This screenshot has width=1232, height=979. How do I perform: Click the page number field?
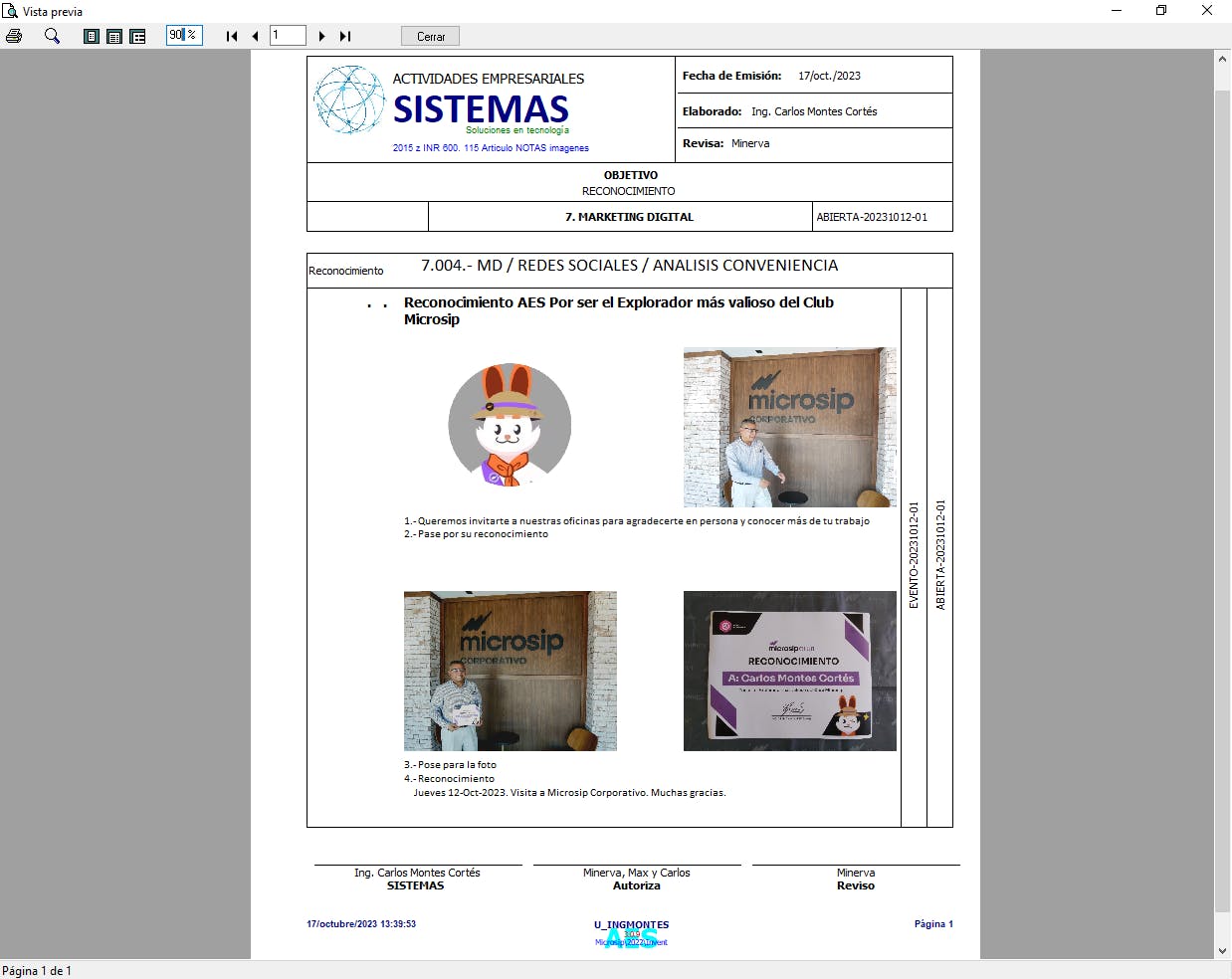pyautogui.click(x=288, y=35)
